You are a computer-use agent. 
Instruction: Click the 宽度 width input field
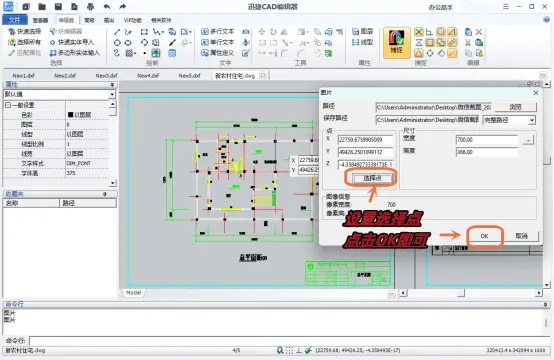click(x=487, y=140)
